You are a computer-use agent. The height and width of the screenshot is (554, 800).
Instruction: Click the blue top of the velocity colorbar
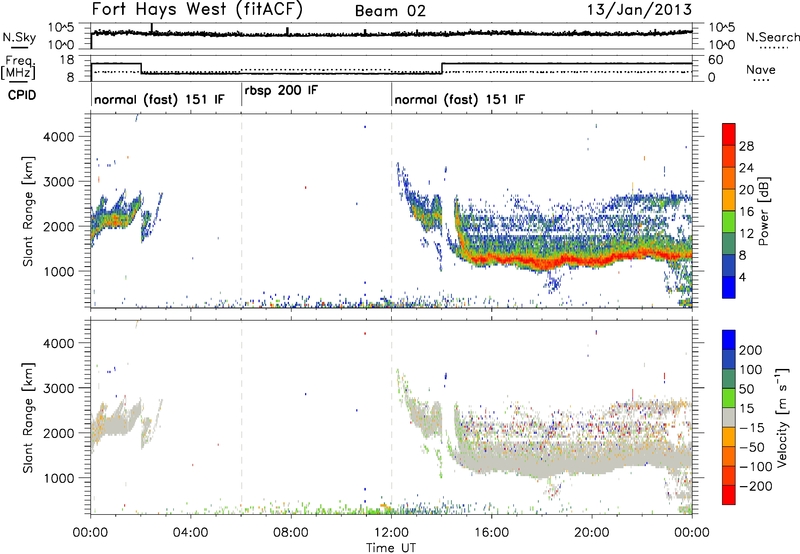tap(729, 340)
